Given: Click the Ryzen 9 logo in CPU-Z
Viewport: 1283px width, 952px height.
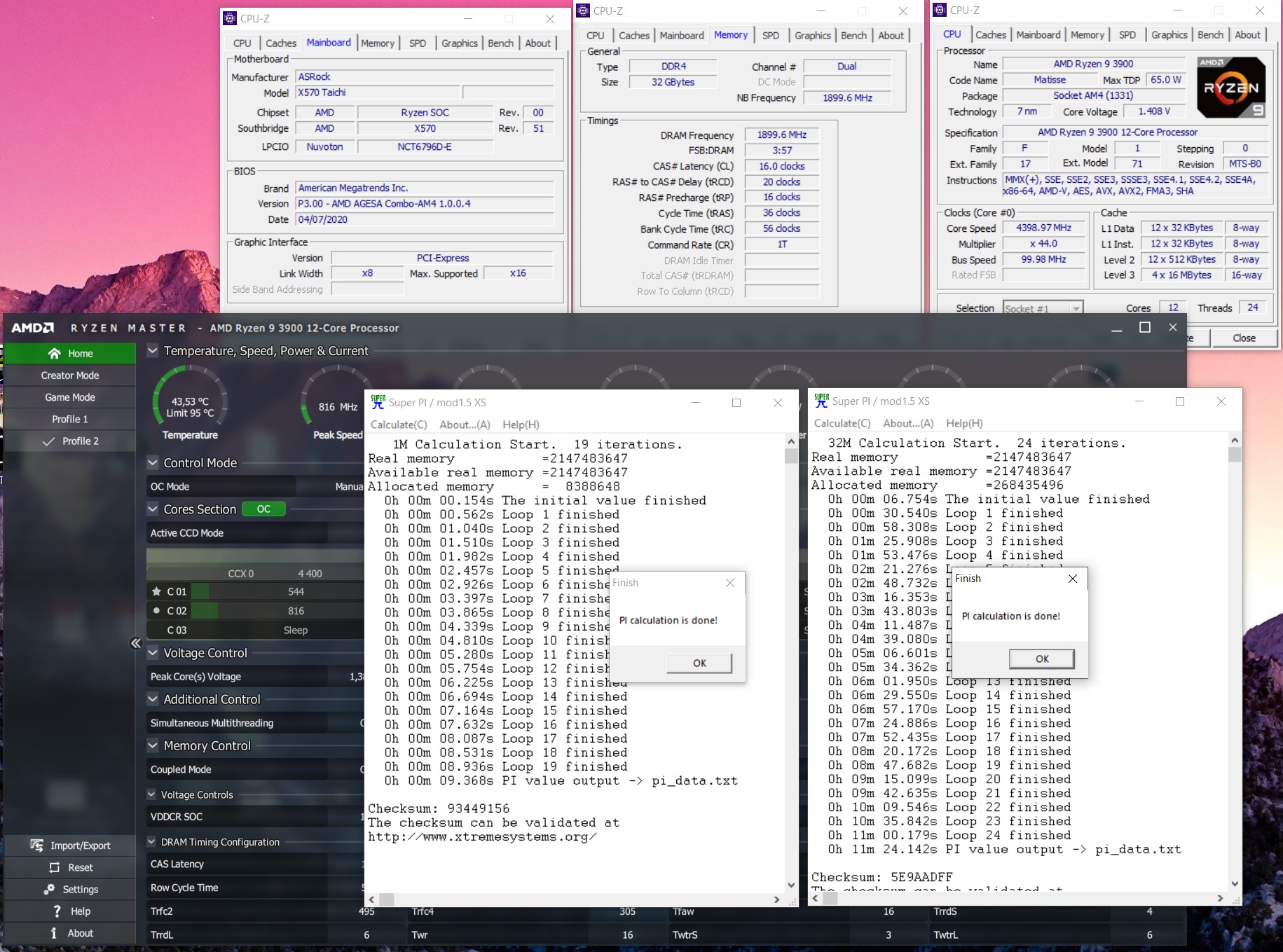Looking at the screenshot, I should click(1231, 88).
